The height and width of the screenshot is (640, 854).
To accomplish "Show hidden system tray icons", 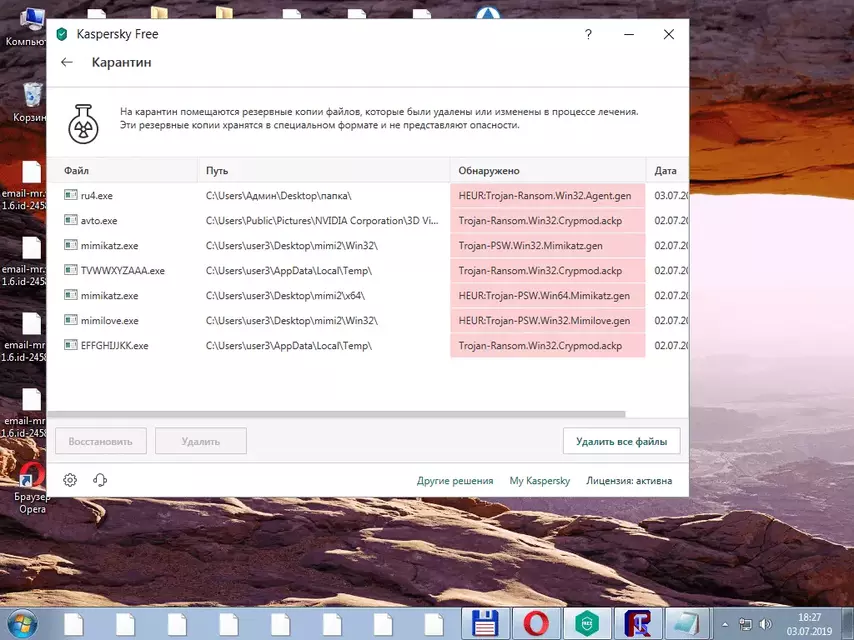I will click(725, 625).
